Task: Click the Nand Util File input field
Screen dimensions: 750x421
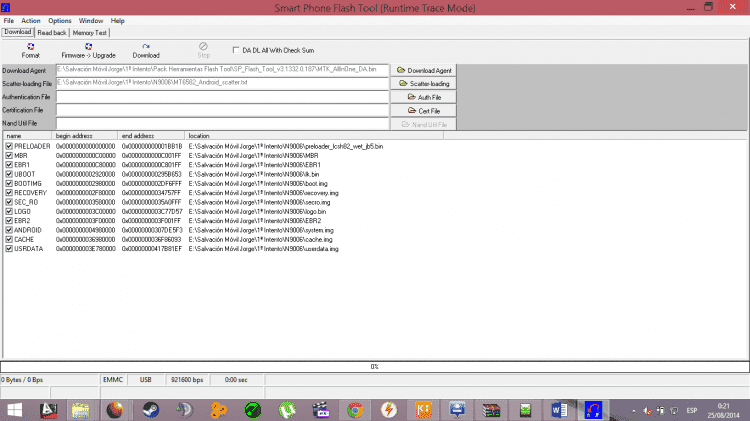Action: coord(222,123)
